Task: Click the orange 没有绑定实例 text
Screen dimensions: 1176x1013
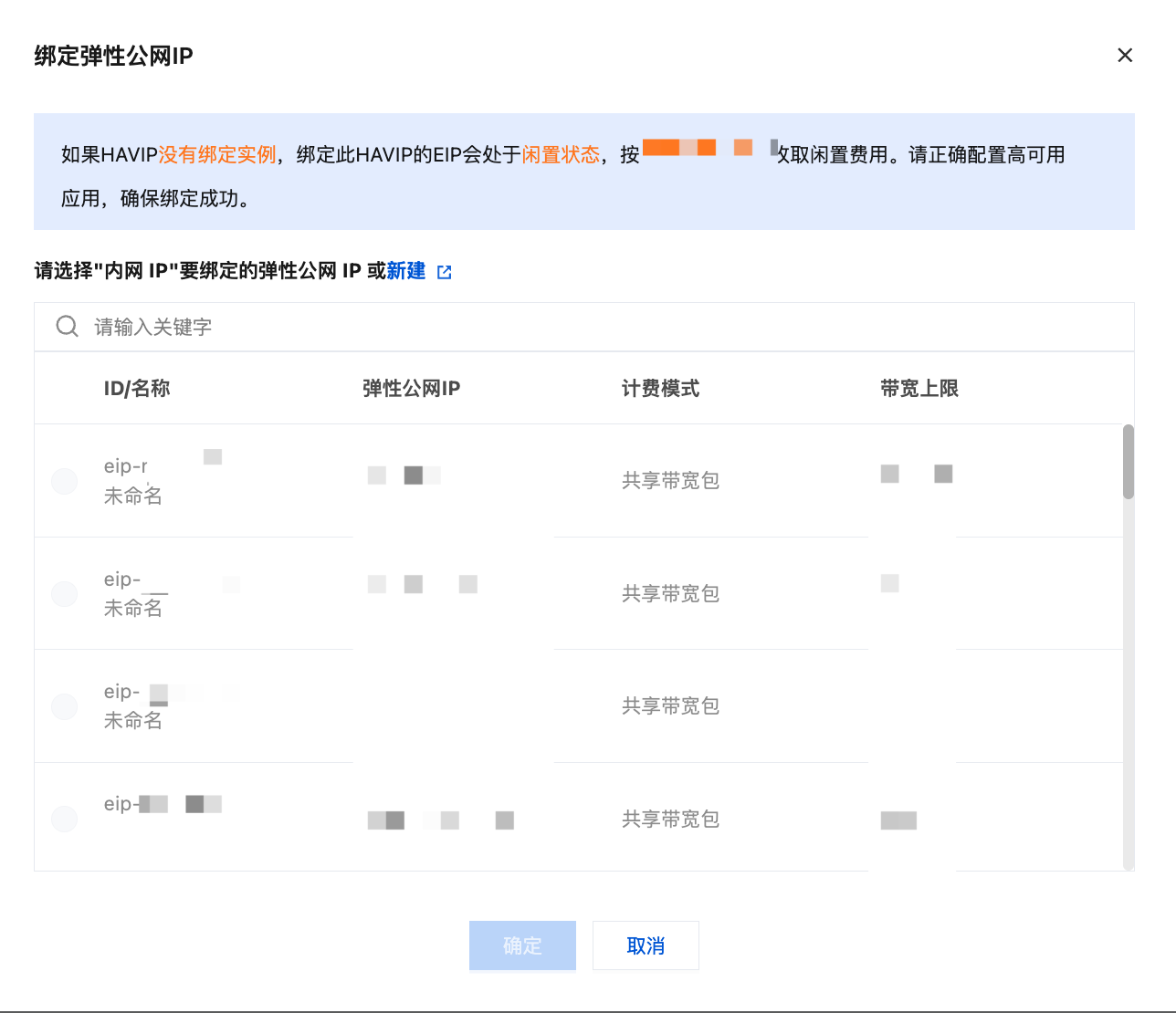Action: (217, 155)
